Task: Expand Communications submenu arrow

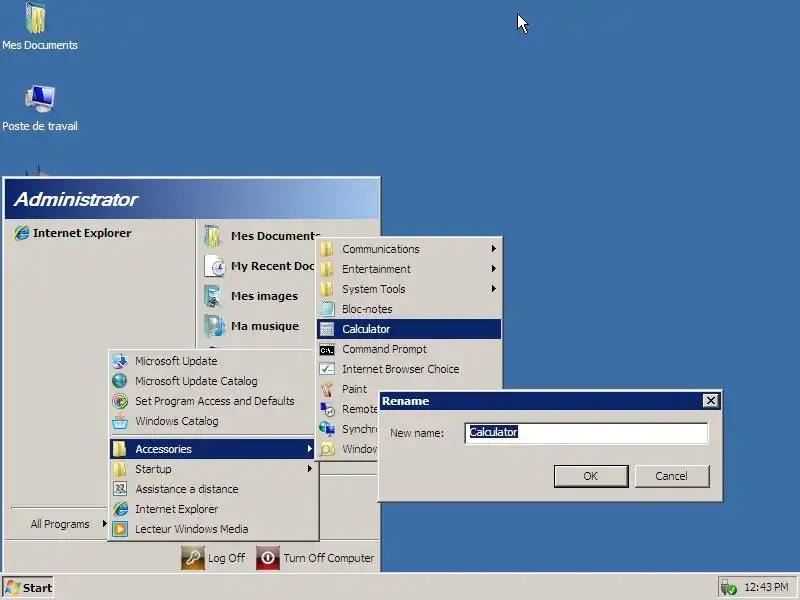Action: click(x=493, y=248)
